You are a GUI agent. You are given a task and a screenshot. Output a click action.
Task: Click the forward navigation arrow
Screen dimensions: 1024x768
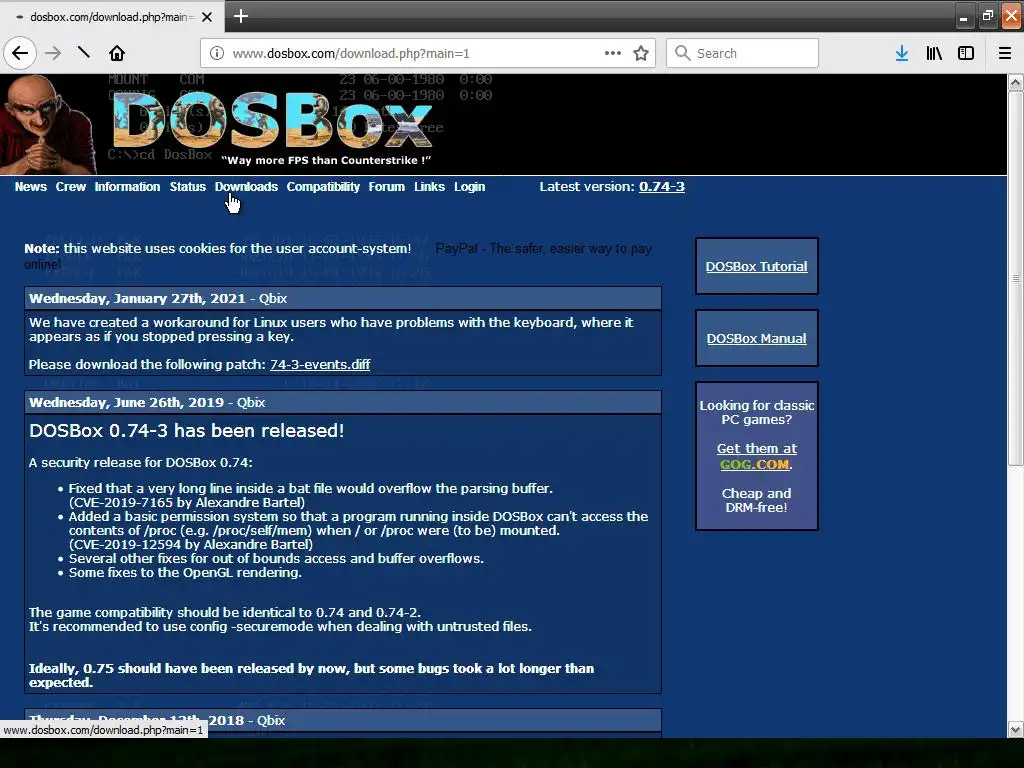pos(53,53)
